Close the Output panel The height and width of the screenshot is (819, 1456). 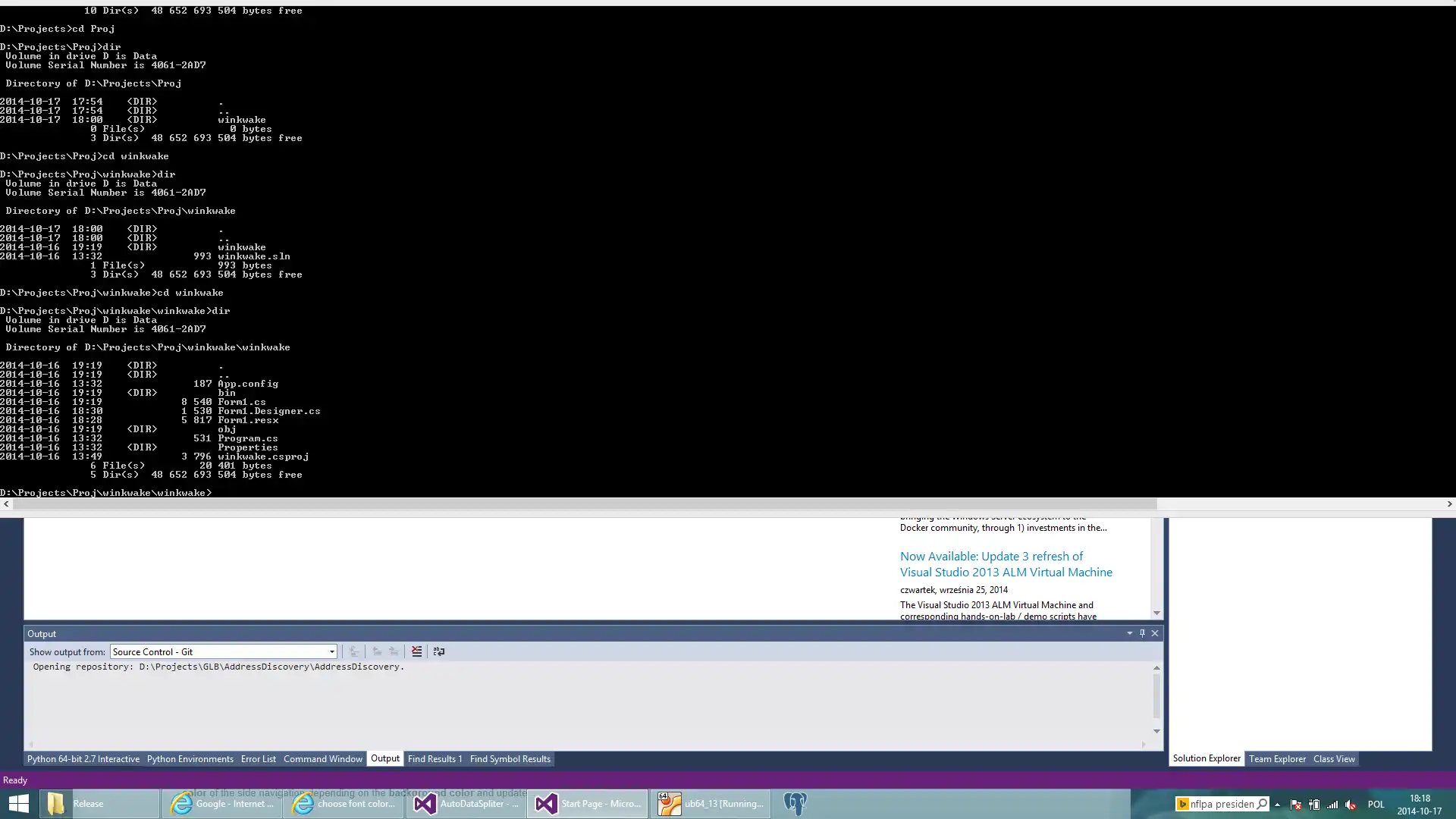(x=1155, y=633)
